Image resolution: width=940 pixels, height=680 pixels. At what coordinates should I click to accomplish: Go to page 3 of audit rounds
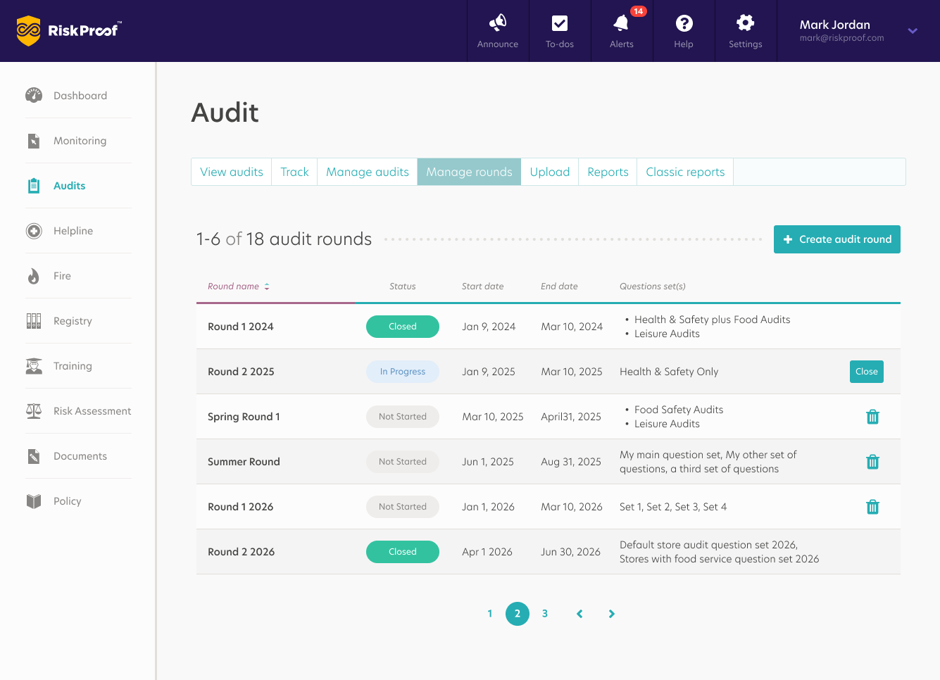(x=545, y=613)
